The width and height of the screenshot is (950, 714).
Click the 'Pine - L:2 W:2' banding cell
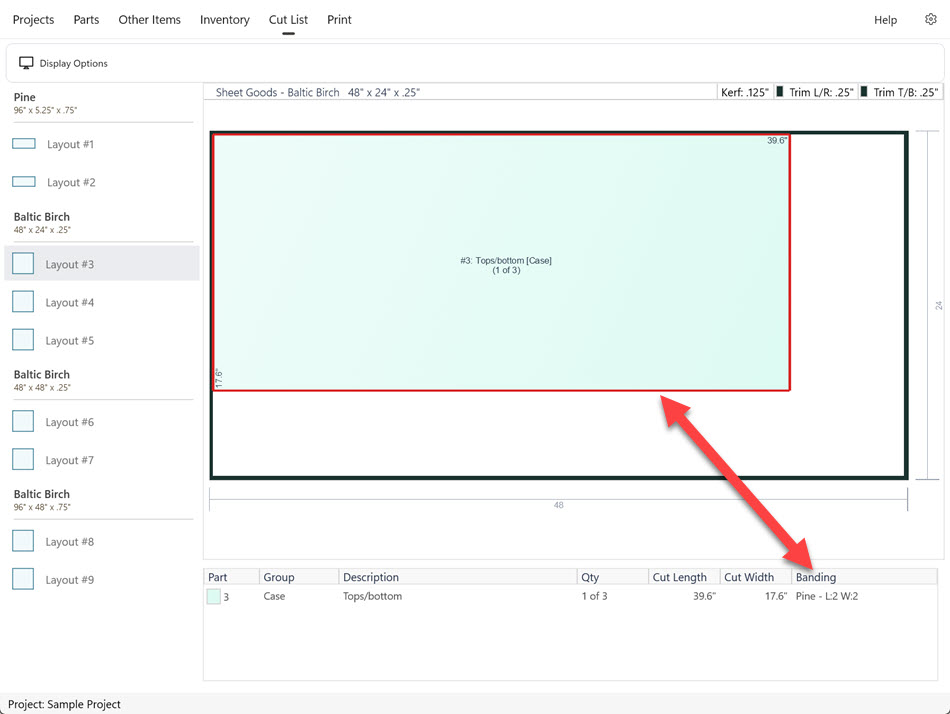pyautogui.click(x=826, y=596)
